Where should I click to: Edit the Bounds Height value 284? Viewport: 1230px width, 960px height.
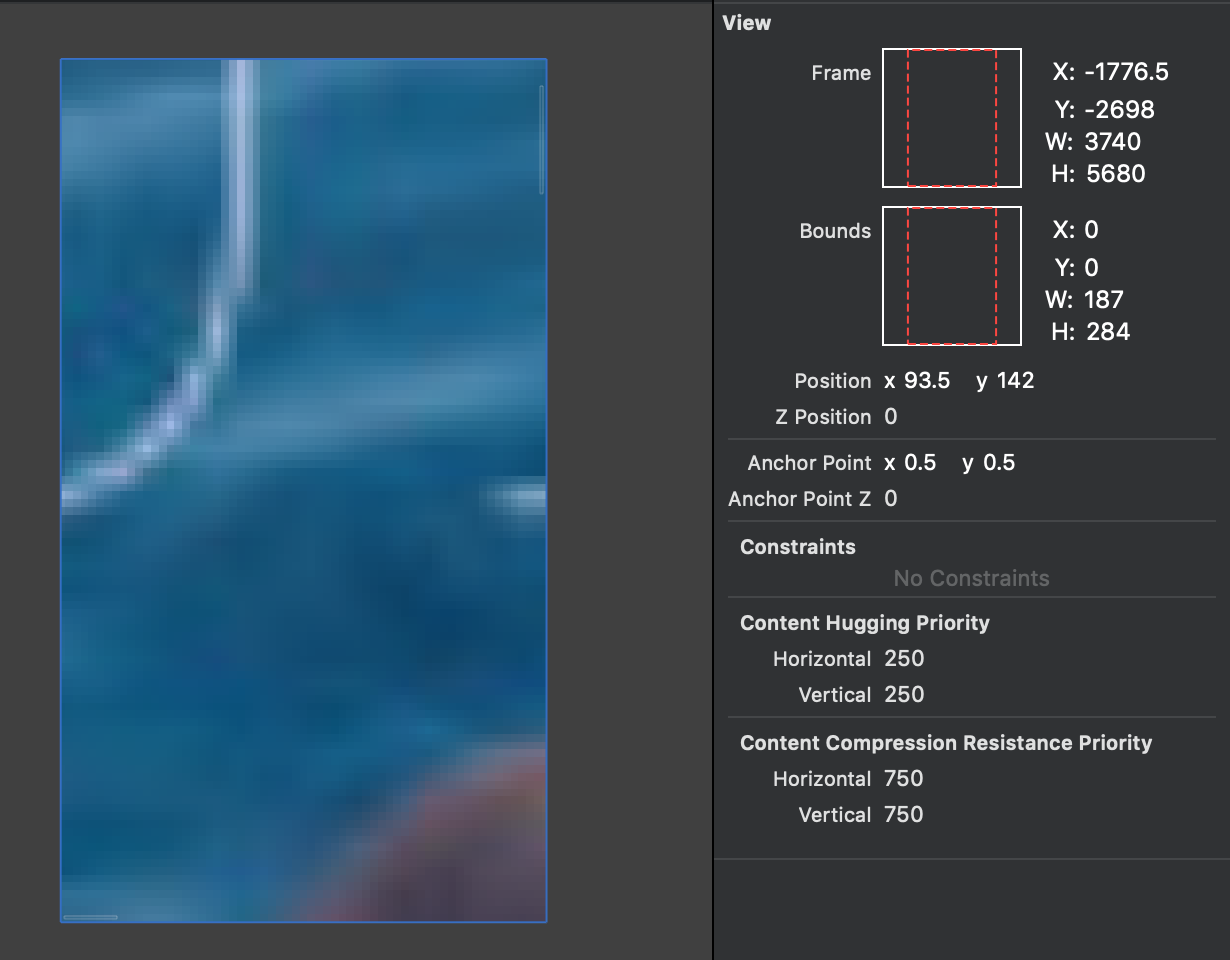(1107, 331)
